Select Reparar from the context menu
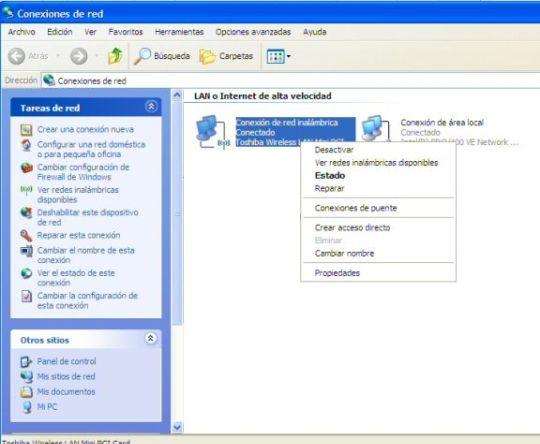Screen dimensions: 540x444 pos(329,188)
